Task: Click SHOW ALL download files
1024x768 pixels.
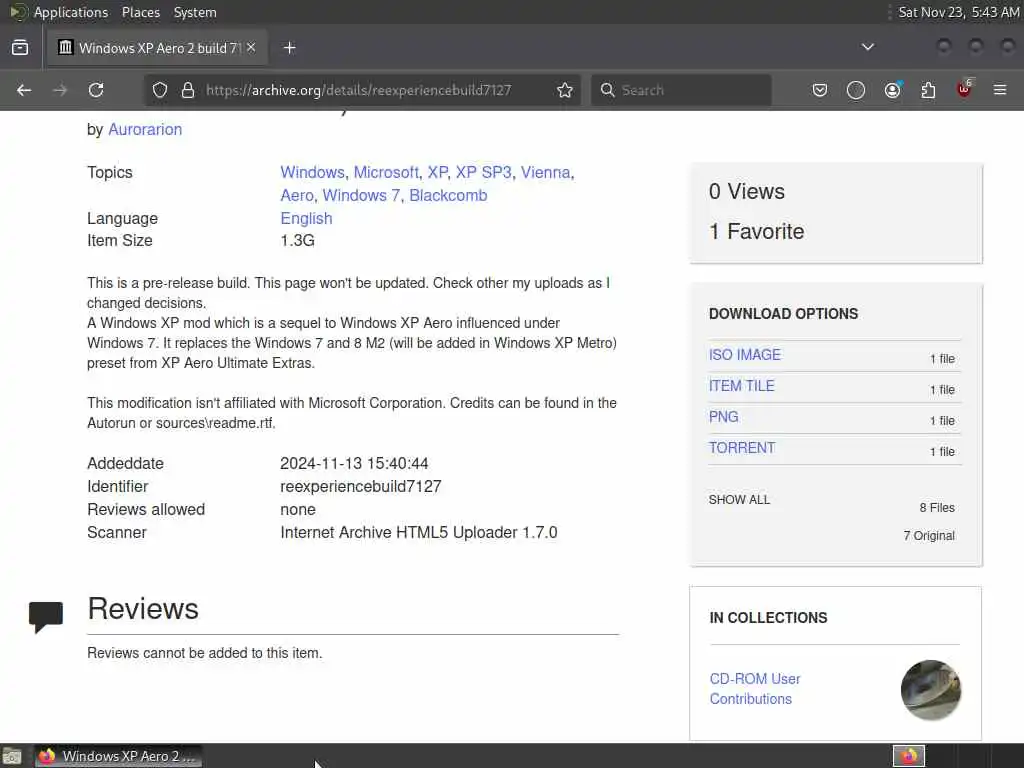Action: pyautogui.click(x=739, y=500)
